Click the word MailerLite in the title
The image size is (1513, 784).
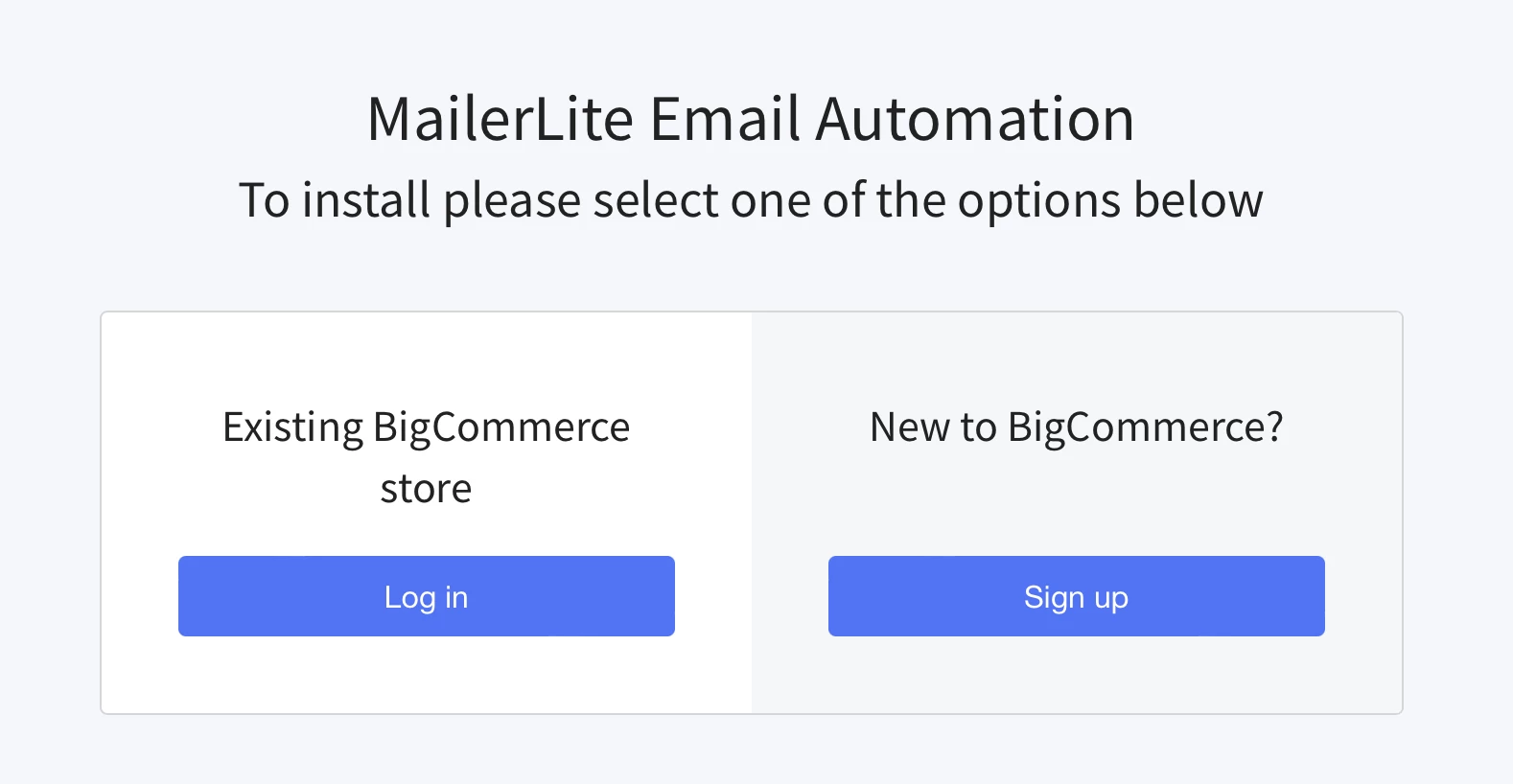click(500, 119)
